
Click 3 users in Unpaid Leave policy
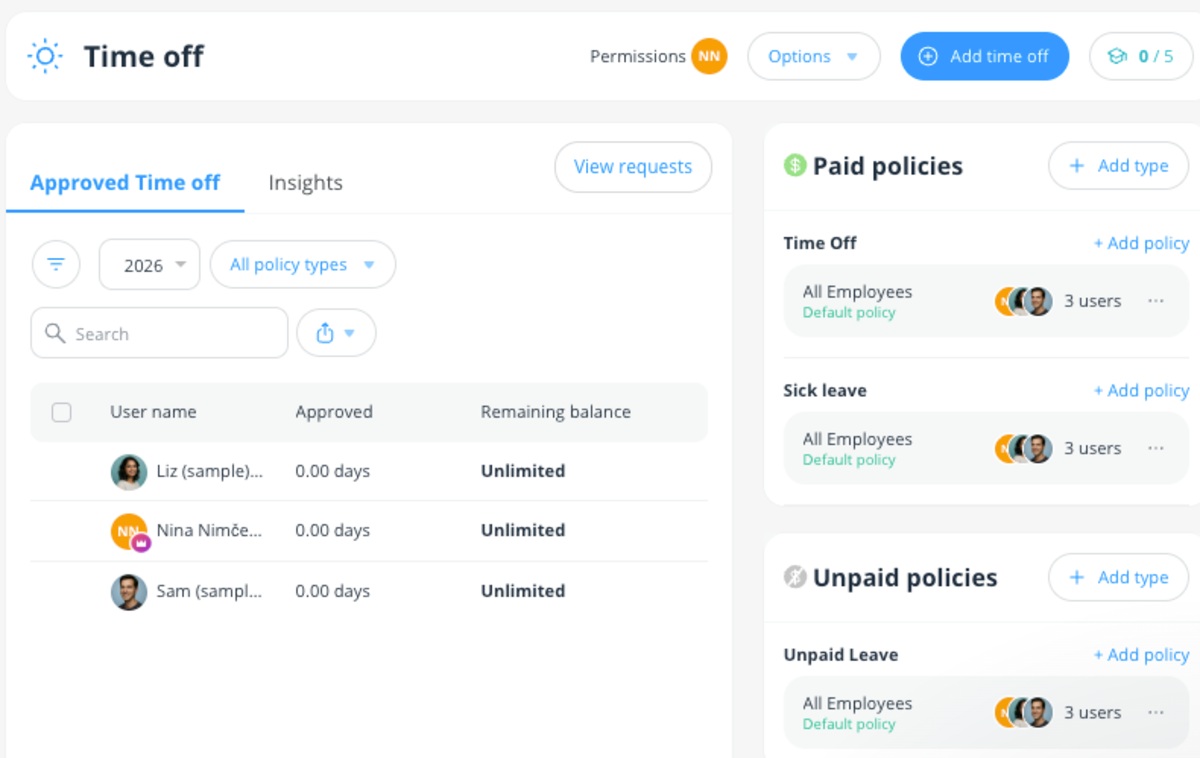click(x=1093, y=712)
